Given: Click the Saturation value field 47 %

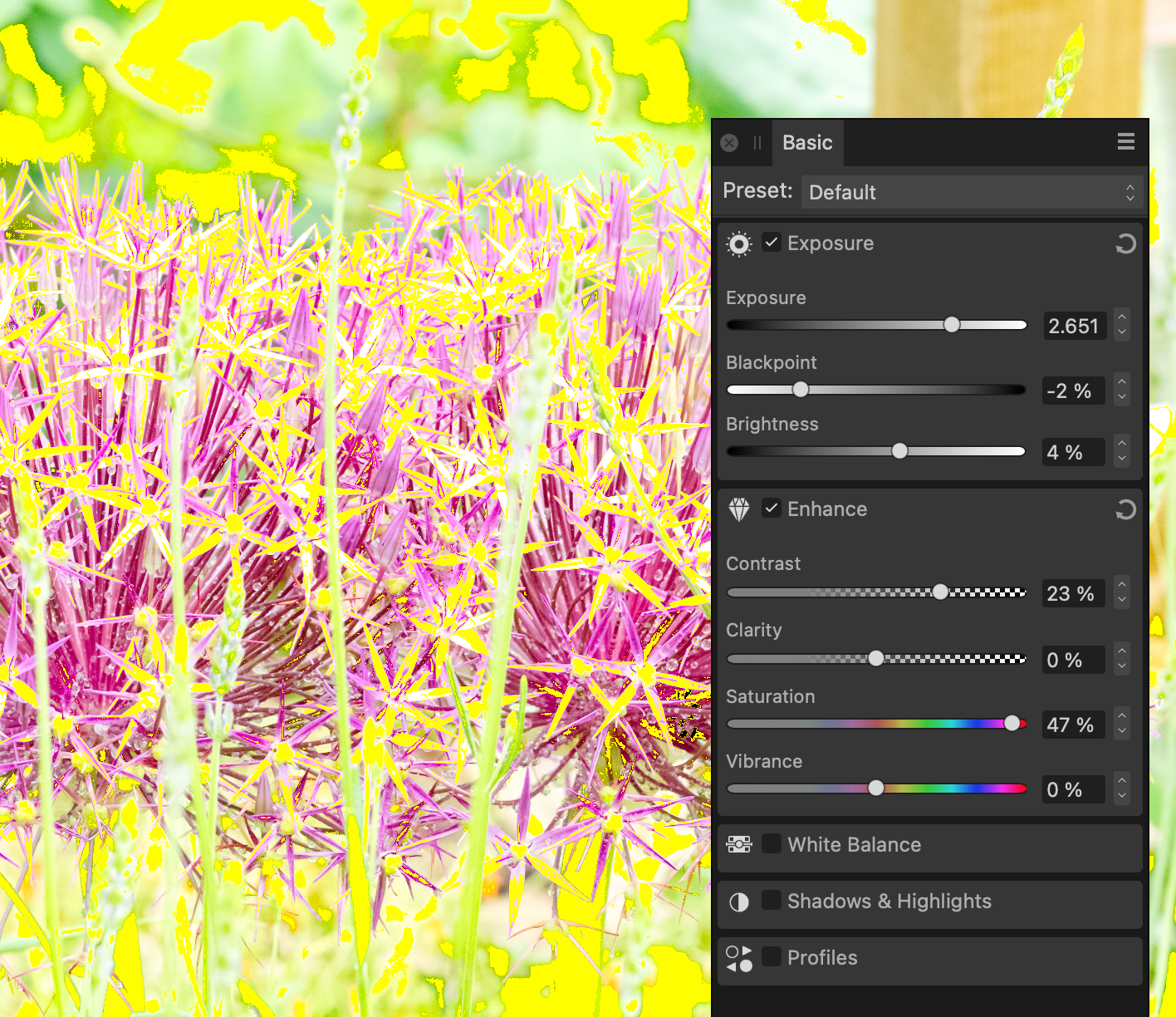Looking at the screenshot, I should pos(1074,725).
